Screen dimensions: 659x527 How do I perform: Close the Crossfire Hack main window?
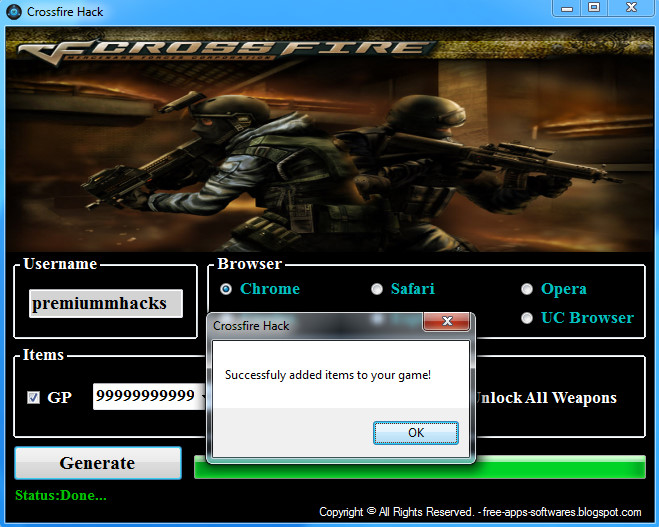tap(631, 8)
